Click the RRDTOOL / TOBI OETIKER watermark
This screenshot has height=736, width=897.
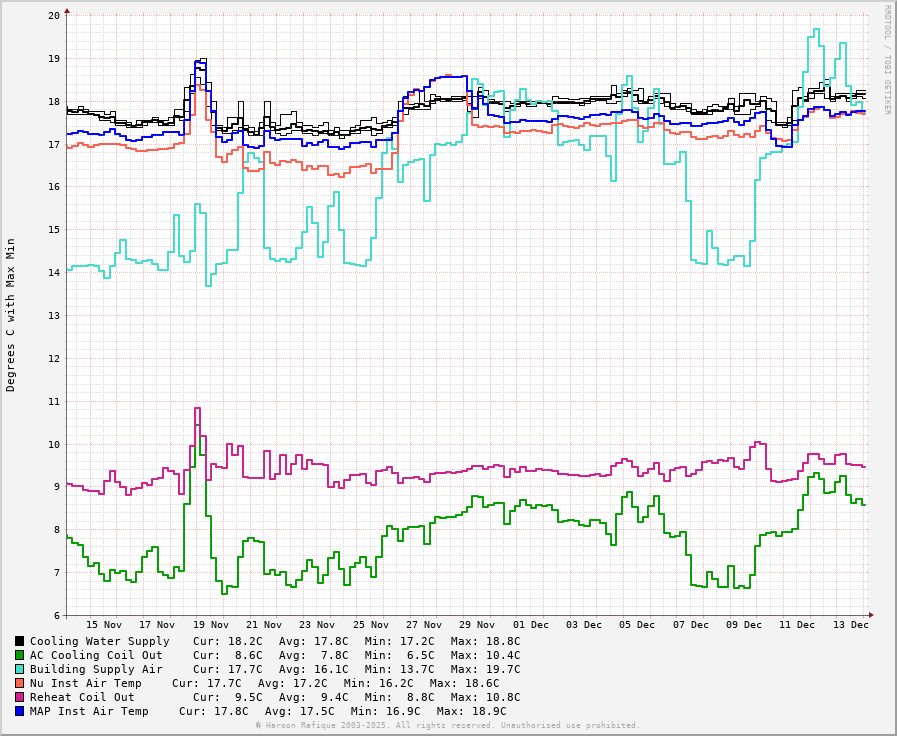point(886,59)
